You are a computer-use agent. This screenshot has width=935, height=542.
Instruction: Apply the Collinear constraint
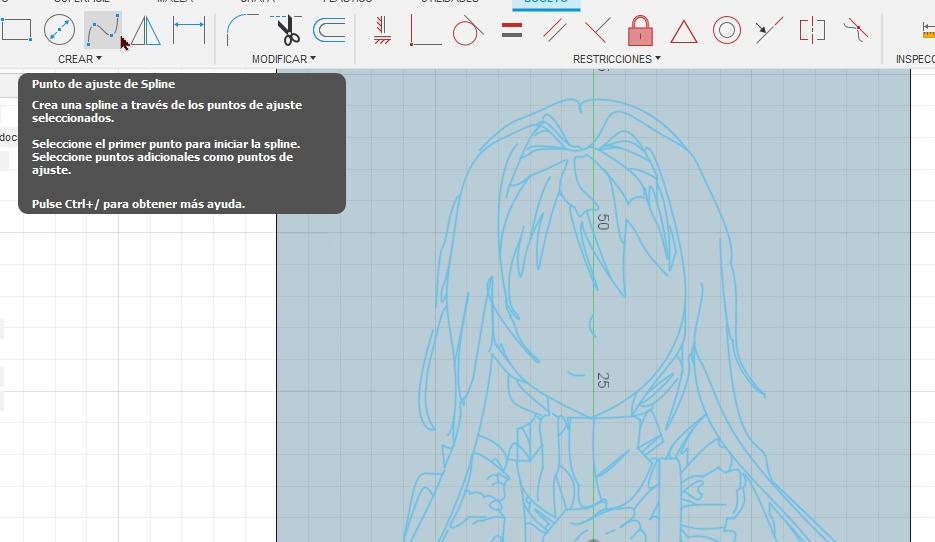[769, 30]
